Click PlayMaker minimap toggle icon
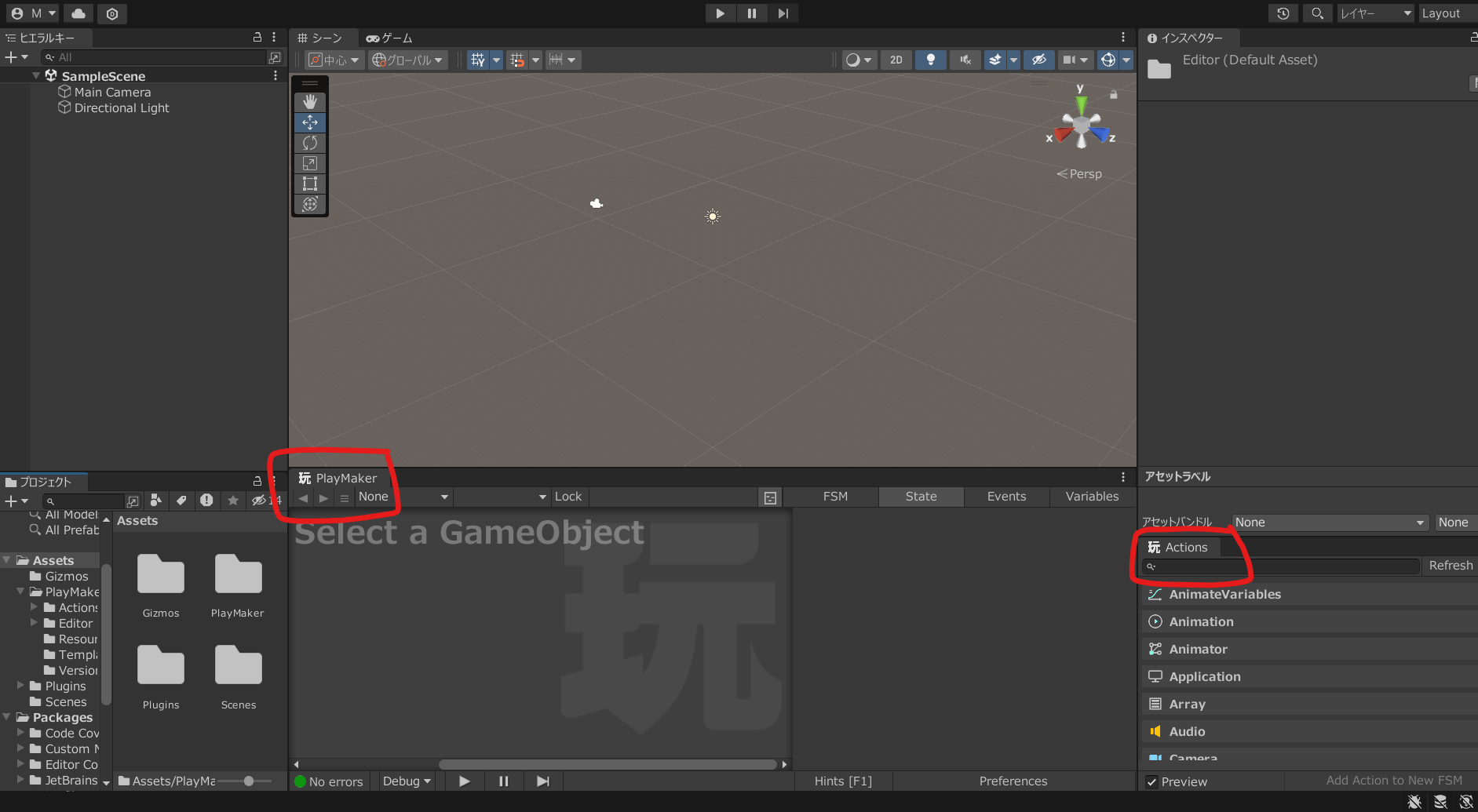 click(771, 497)
